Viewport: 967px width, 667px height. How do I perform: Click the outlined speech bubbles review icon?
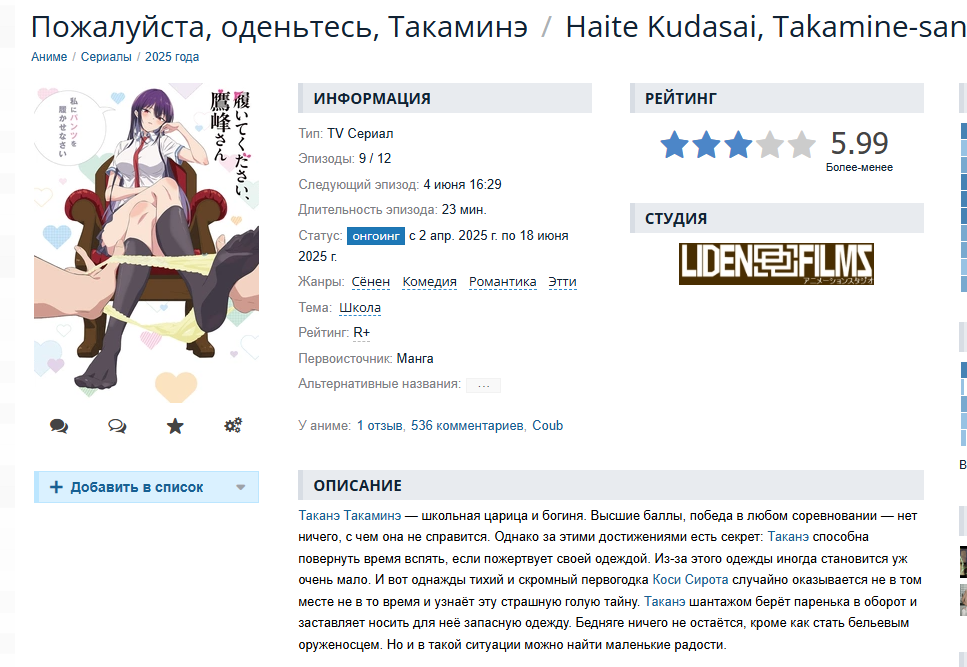[x=117, y=426]
